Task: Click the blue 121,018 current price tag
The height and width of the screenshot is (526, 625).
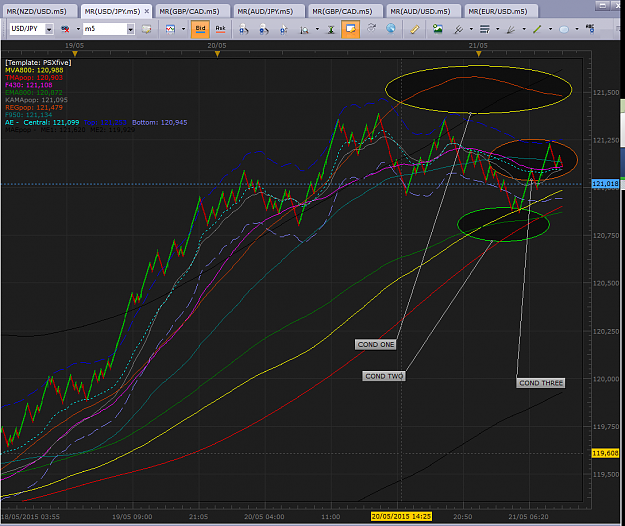Action: point(605,184)
